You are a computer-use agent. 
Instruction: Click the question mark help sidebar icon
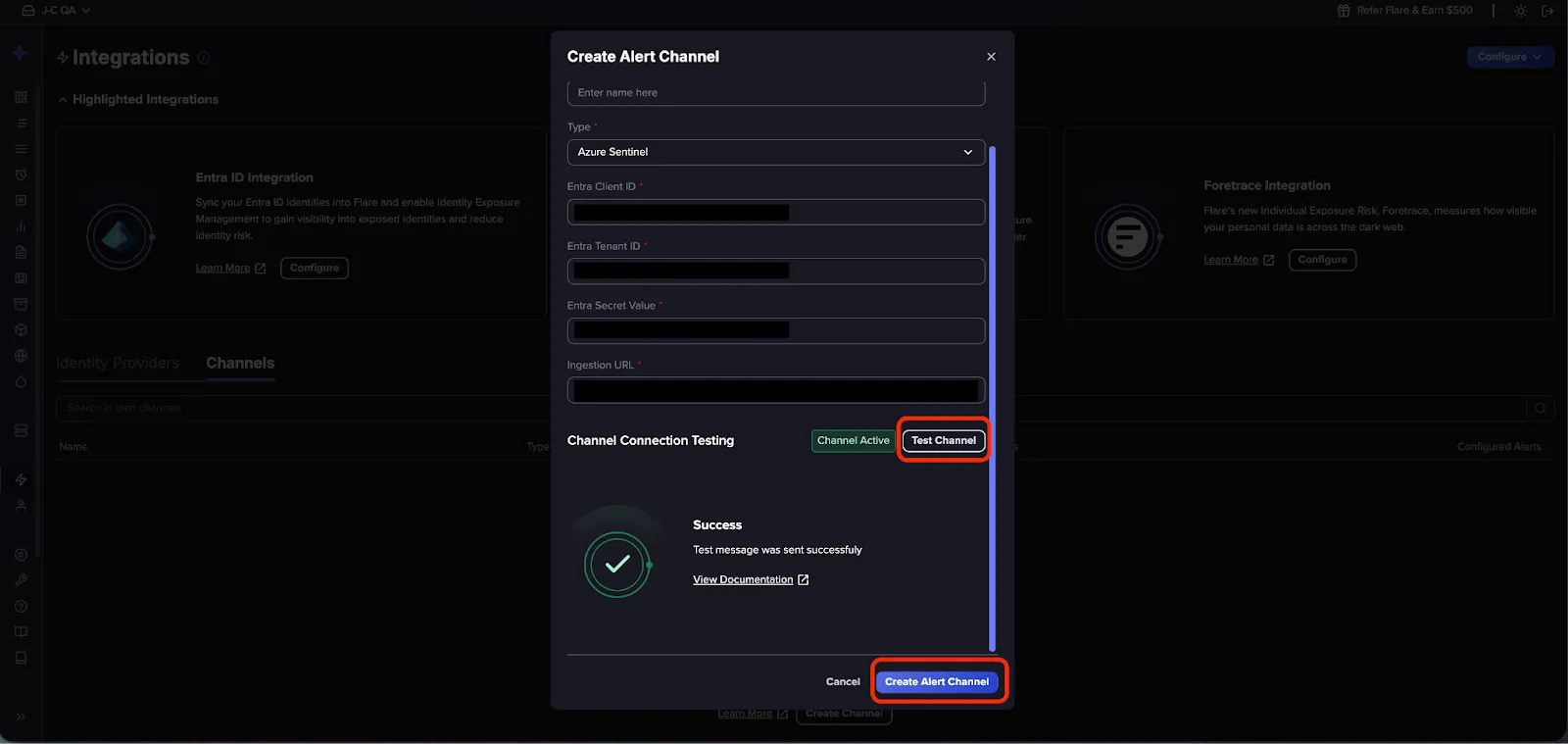point(21,607)
